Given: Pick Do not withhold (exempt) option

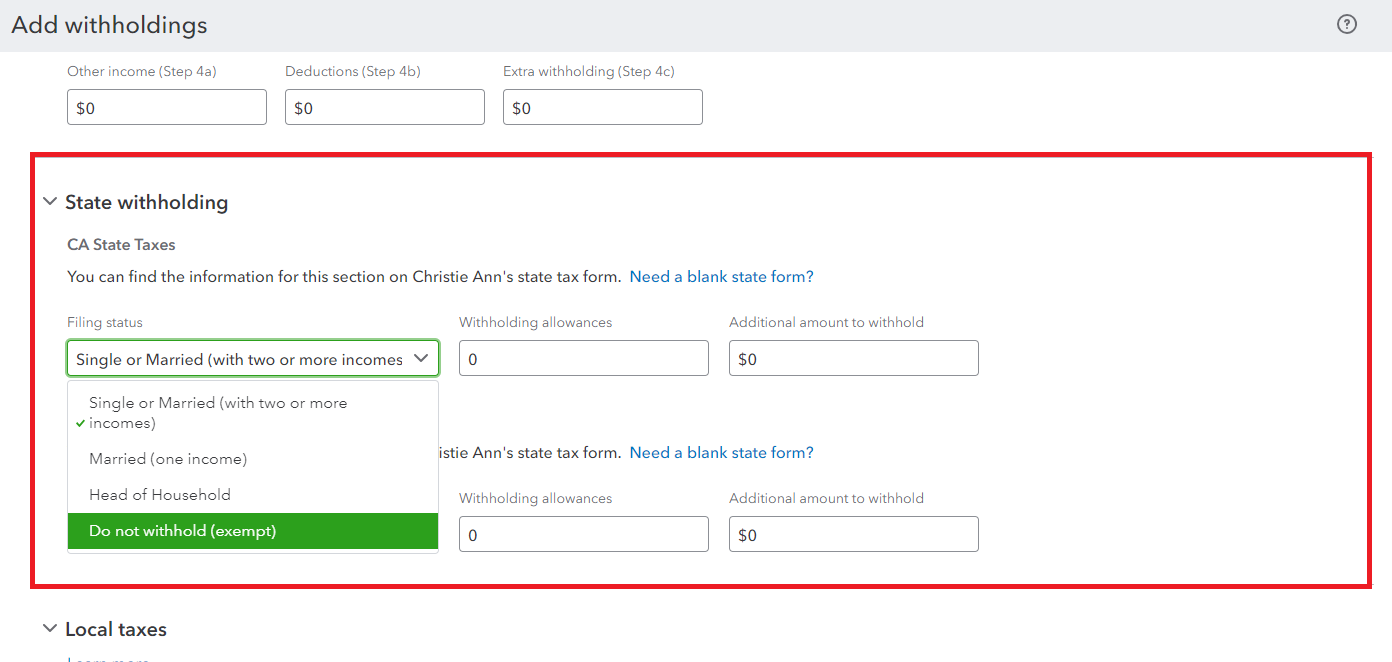Looking at the screenshot, I should [x=182, y=531].
